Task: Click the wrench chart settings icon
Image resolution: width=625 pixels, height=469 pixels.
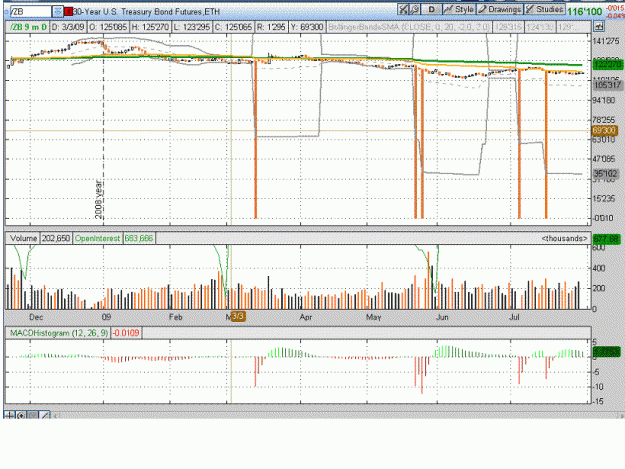Action: coord(415,9)
